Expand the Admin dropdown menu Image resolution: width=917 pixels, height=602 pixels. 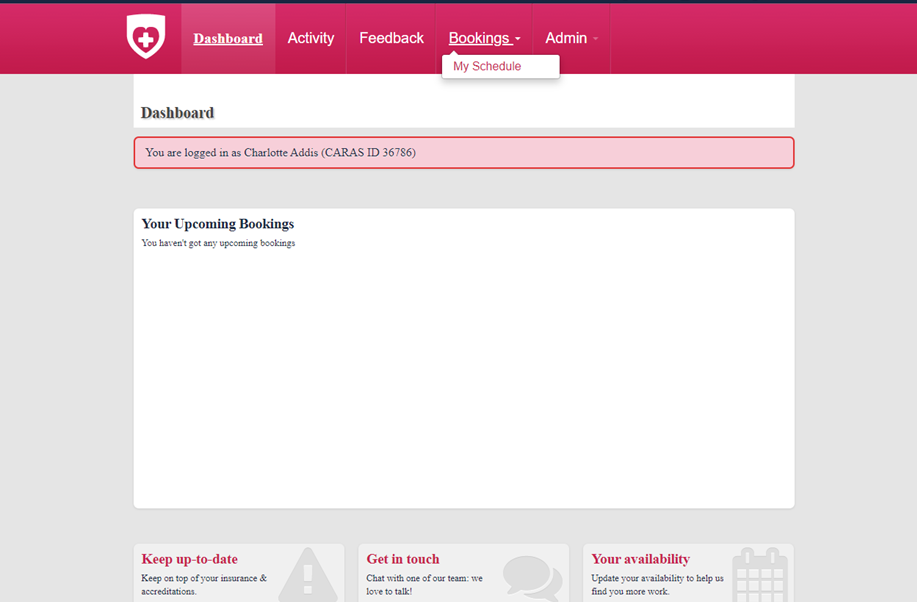click(x=571, y=38)
